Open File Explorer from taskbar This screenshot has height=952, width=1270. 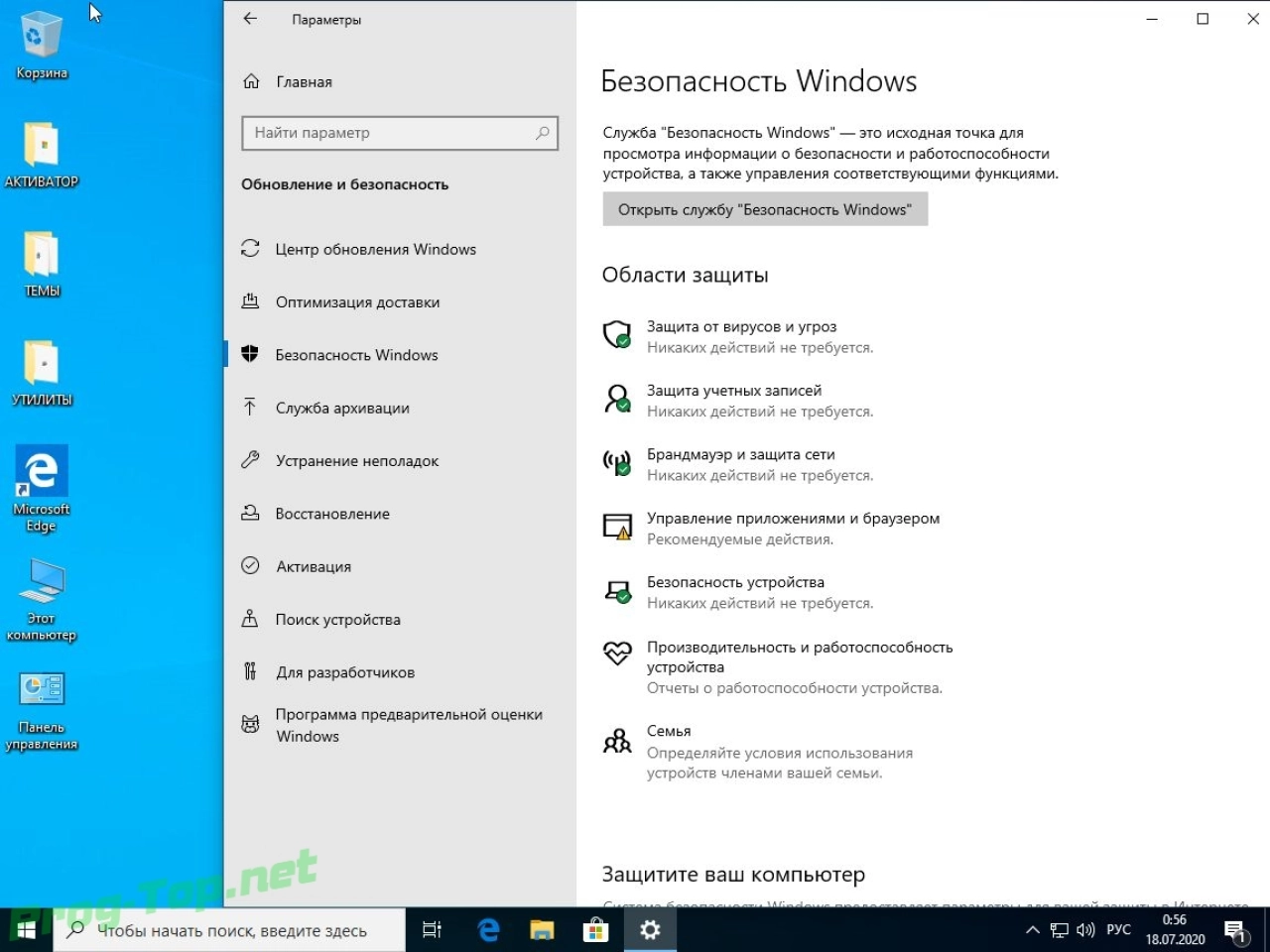coord(542,930)
